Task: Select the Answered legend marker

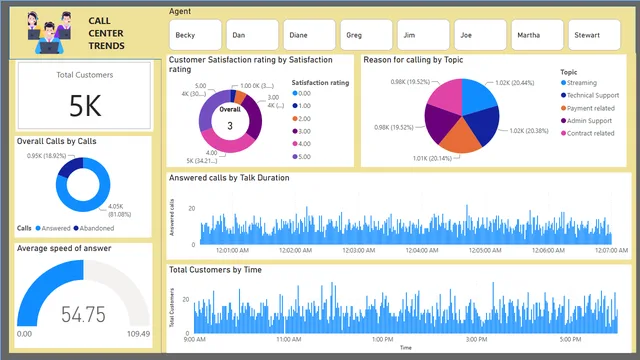Action: (38, 228)
